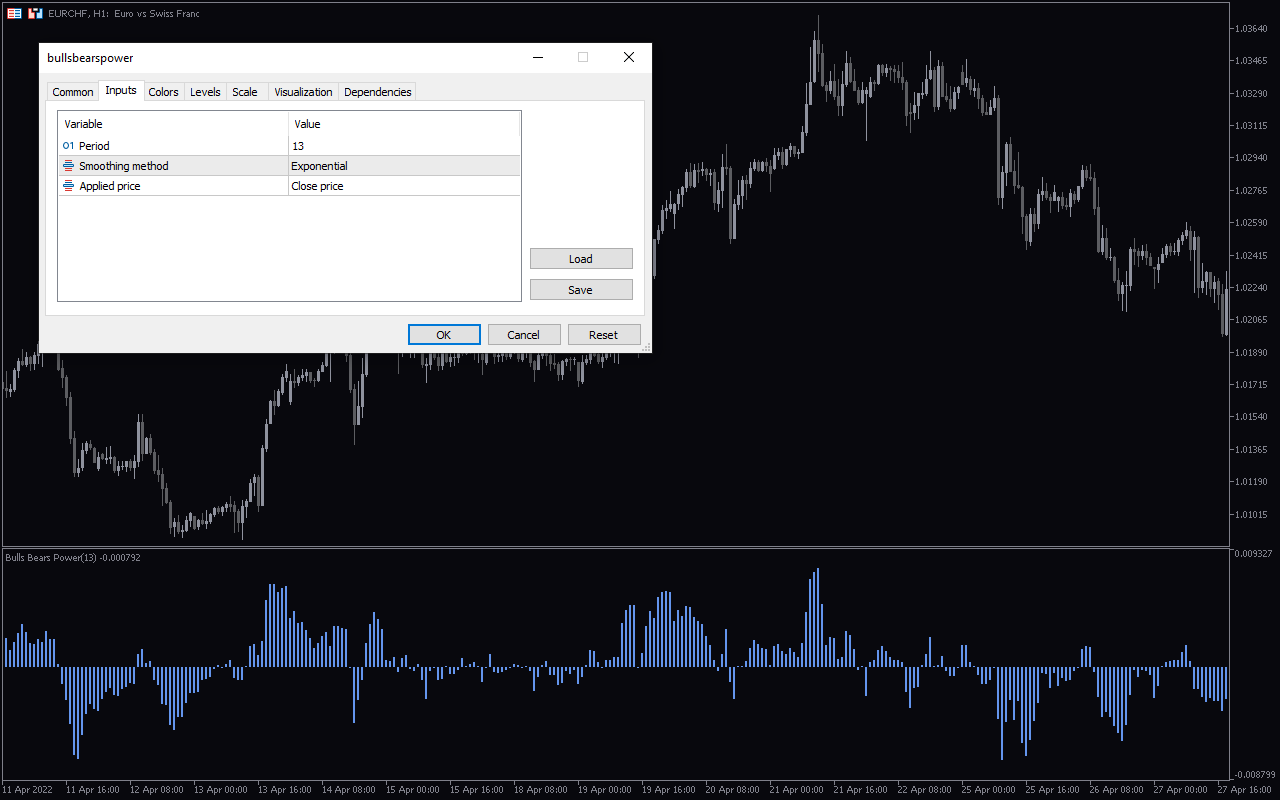Click the candlestick chart icon beside EURCHF title
The height and width of the screenshot is (800, 1280).
pyautogui.click(x=36, y=13)
